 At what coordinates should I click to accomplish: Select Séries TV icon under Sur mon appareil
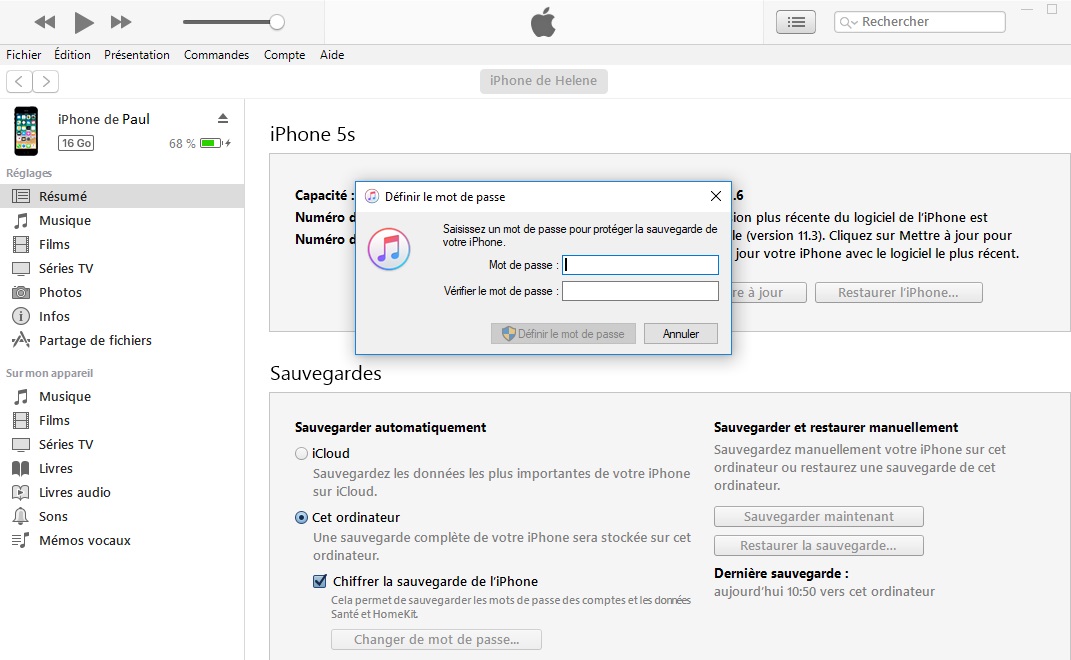[21, 445]
